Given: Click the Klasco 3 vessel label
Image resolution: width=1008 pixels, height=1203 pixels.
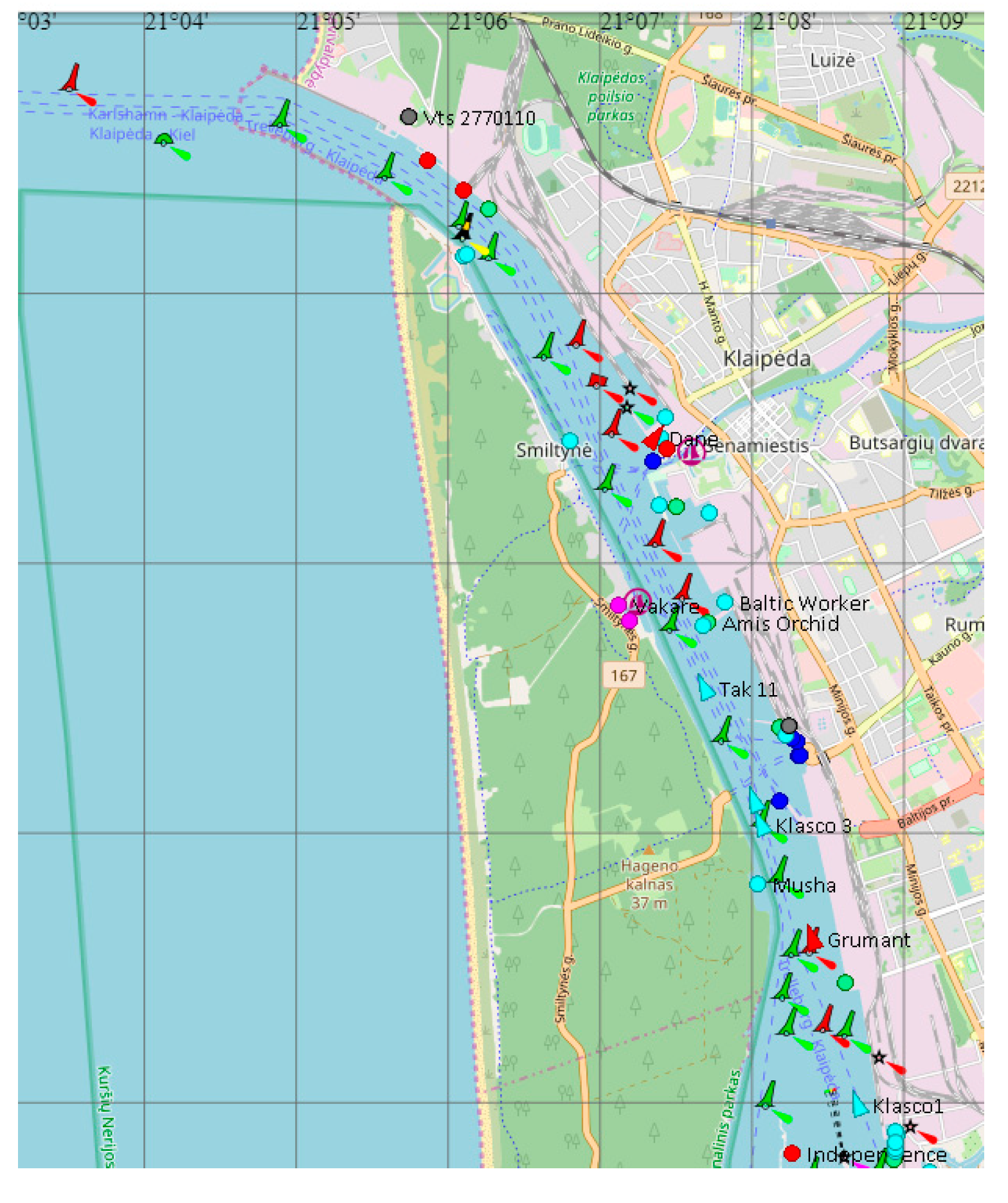Looking at the screenshot, I should pos(813,826).
